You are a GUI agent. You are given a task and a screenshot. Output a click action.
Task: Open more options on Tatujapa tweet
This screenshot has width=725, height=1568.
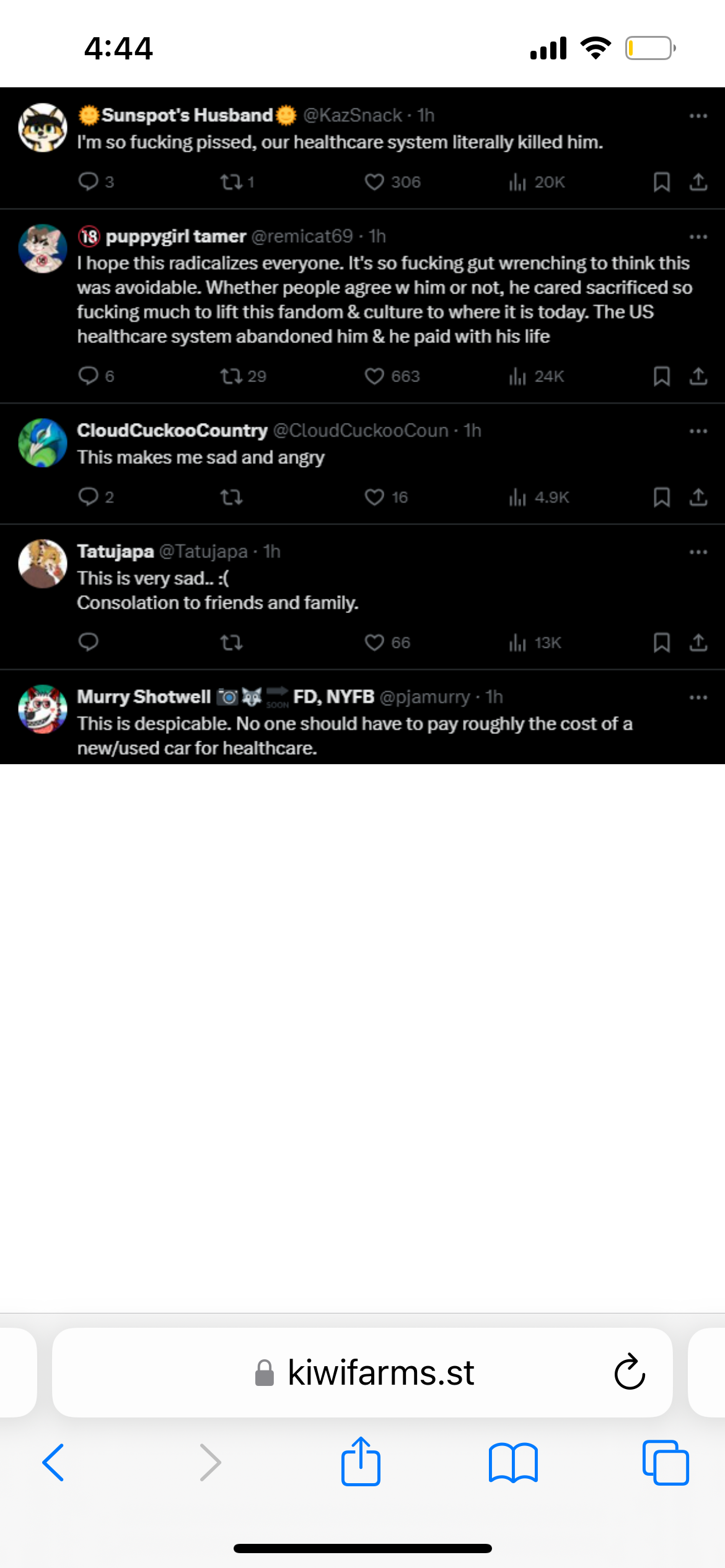[x=698, y=552]
